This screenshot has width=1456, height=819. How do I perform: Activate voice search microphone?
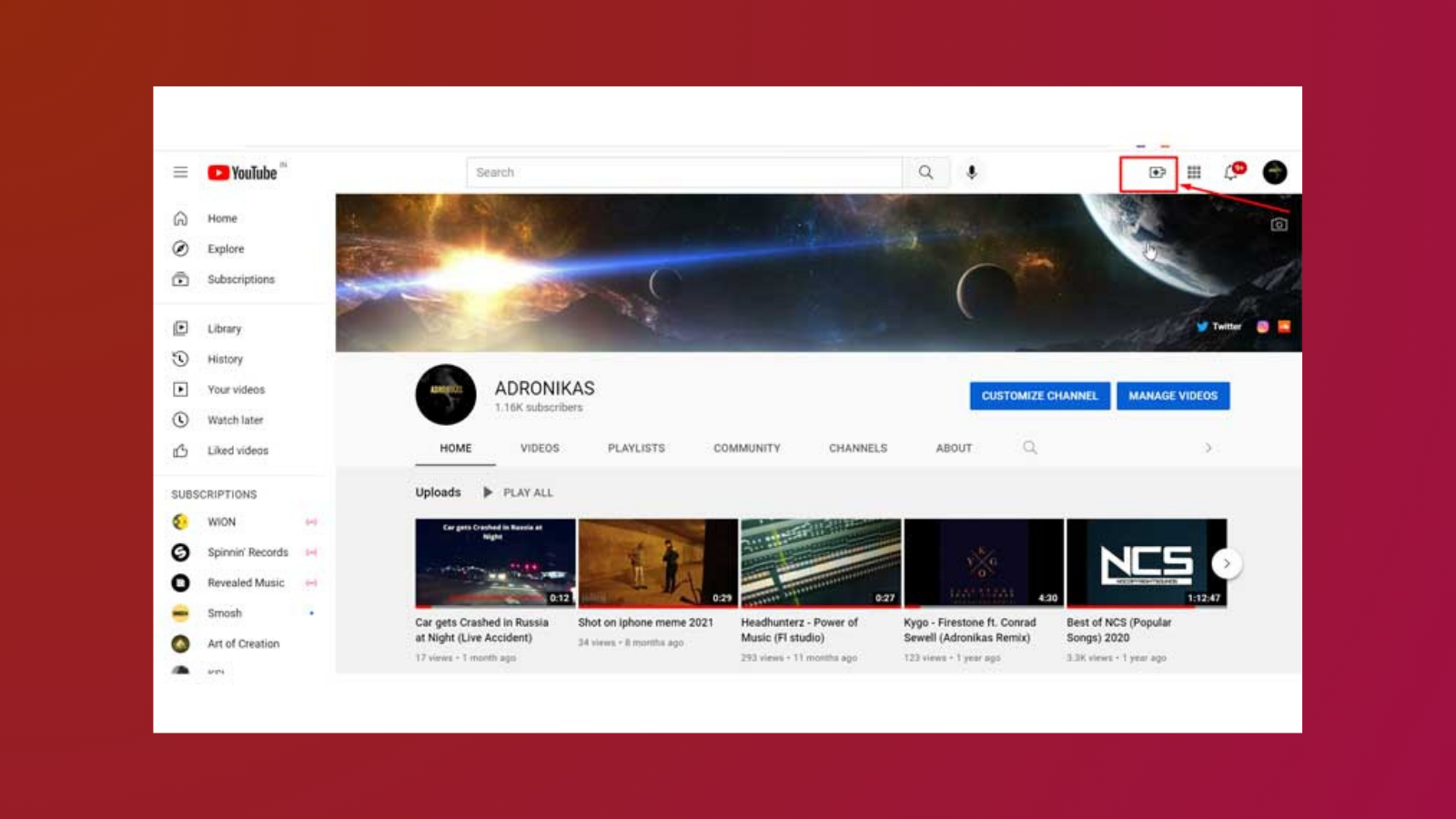click(x=971, y=172)
